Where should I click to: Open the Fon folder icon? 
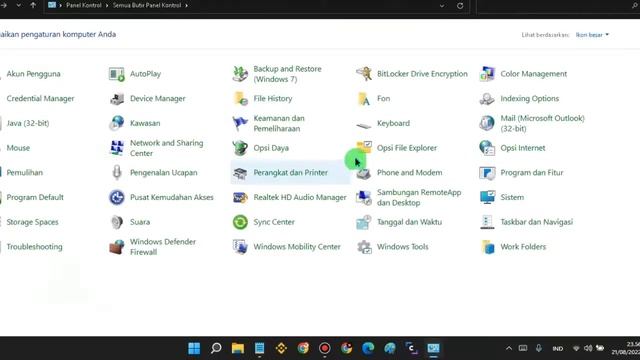pyautogui.click(x=364, y=99)
